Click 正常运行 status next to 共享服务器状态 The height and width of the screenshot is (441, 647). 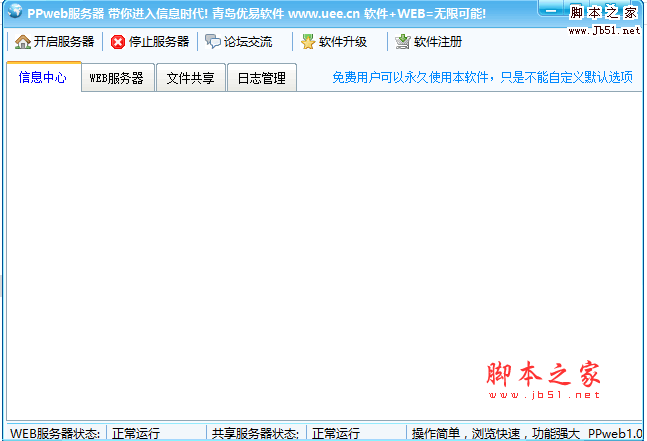[336, 433]
